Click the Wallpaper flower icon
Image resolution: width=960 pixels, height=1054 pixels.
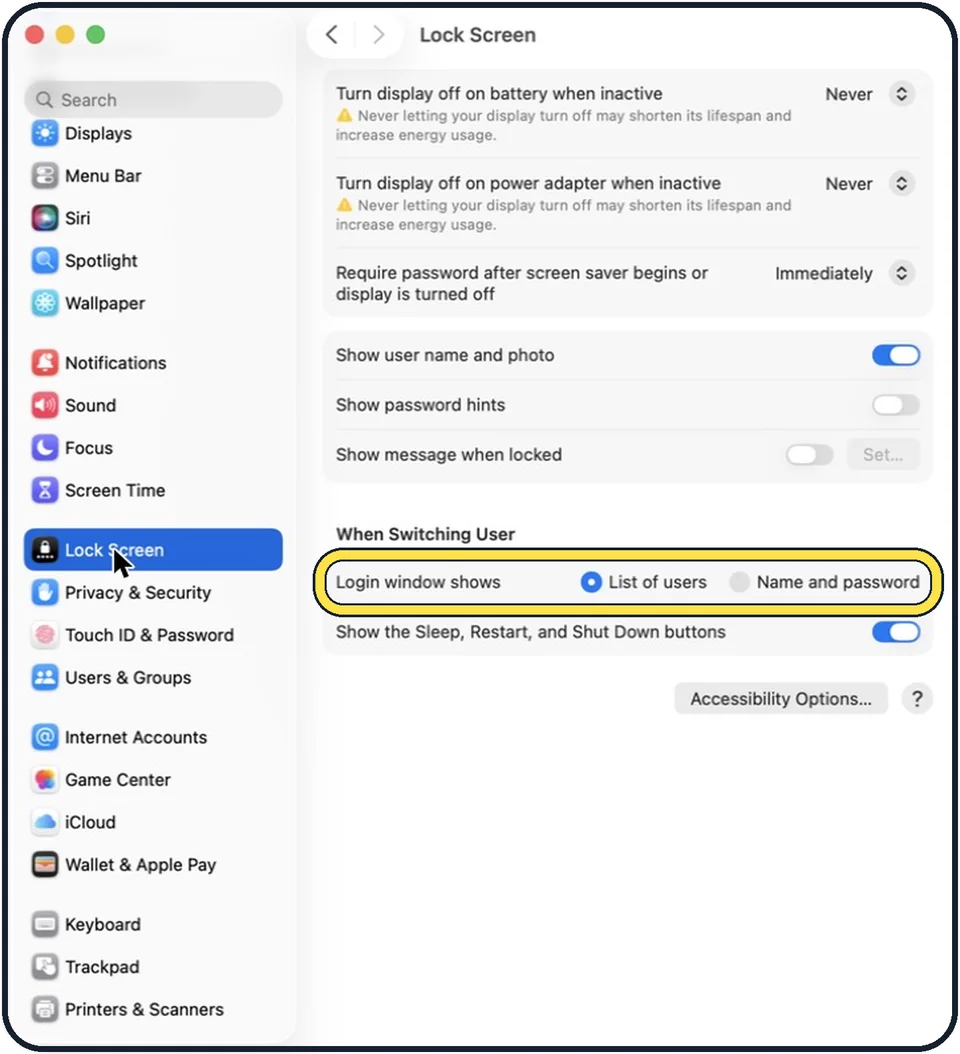pos(45,303)
